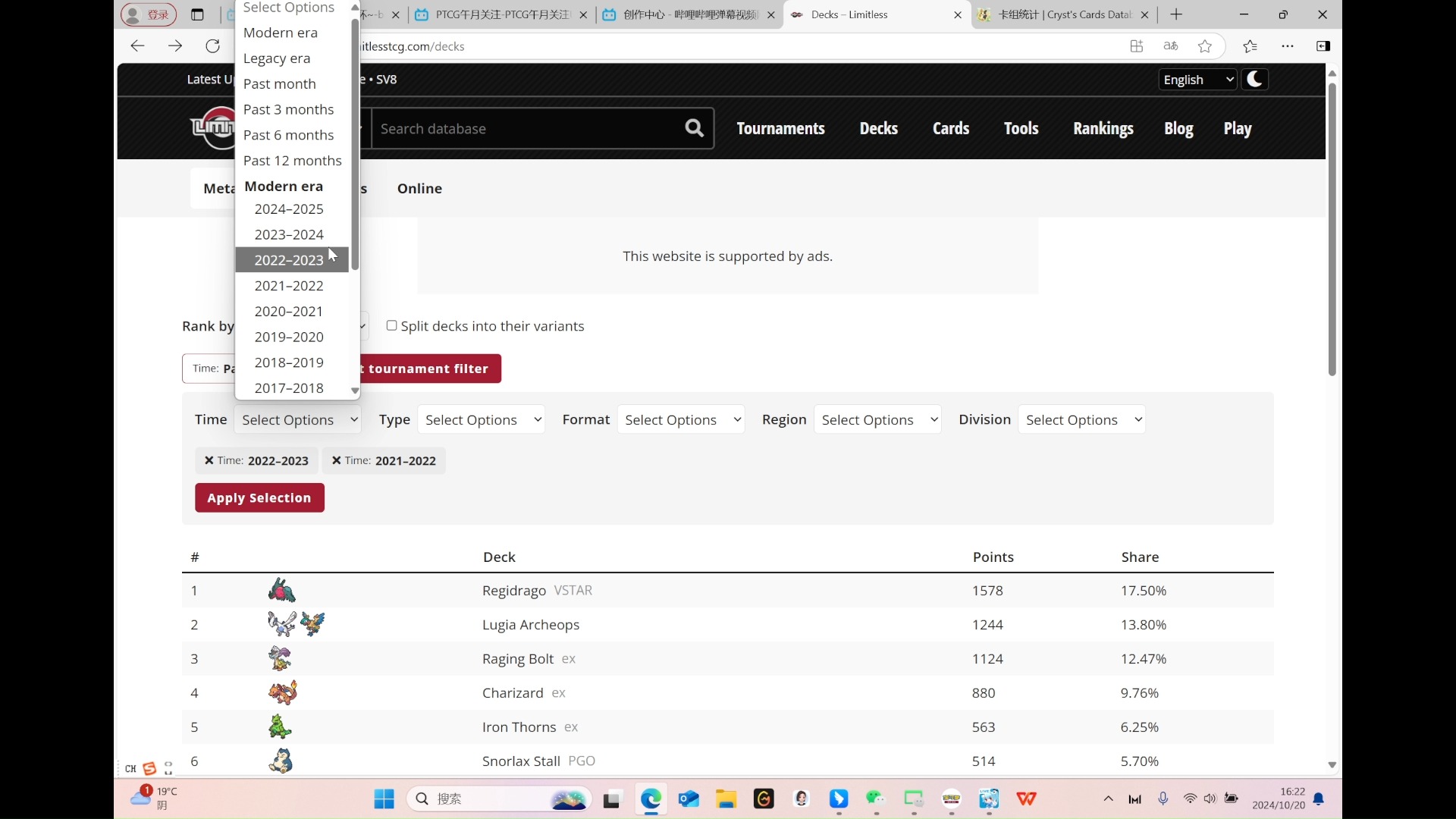Open the Format Select Options dropdown
The height and width of the screenshot is (819, 1456).
pos(680,419)
